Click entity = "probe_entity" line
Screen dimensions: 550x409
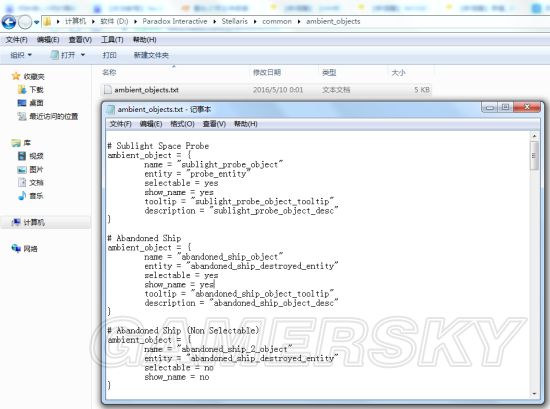click(197, 174)
